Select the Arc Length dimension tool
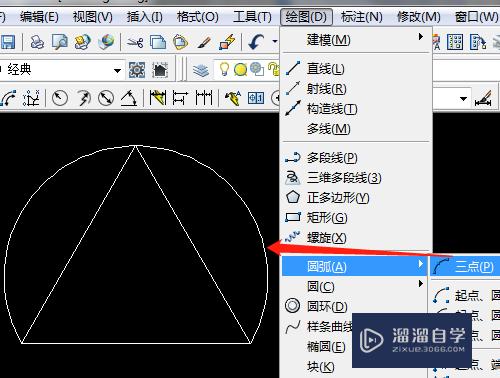The height and width of the screenshot is (378, 500). (8, 98)
